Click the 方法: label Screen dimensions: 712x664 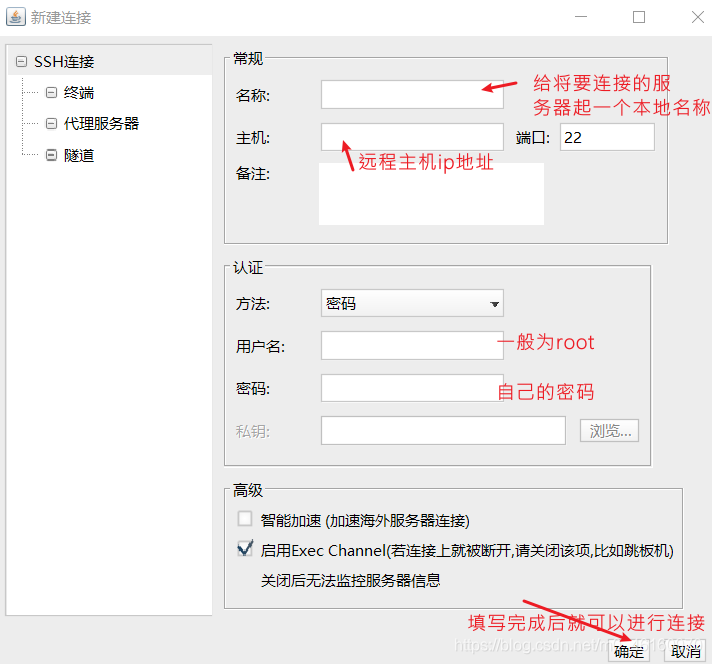pyautogui.click(x=253, y=304)
